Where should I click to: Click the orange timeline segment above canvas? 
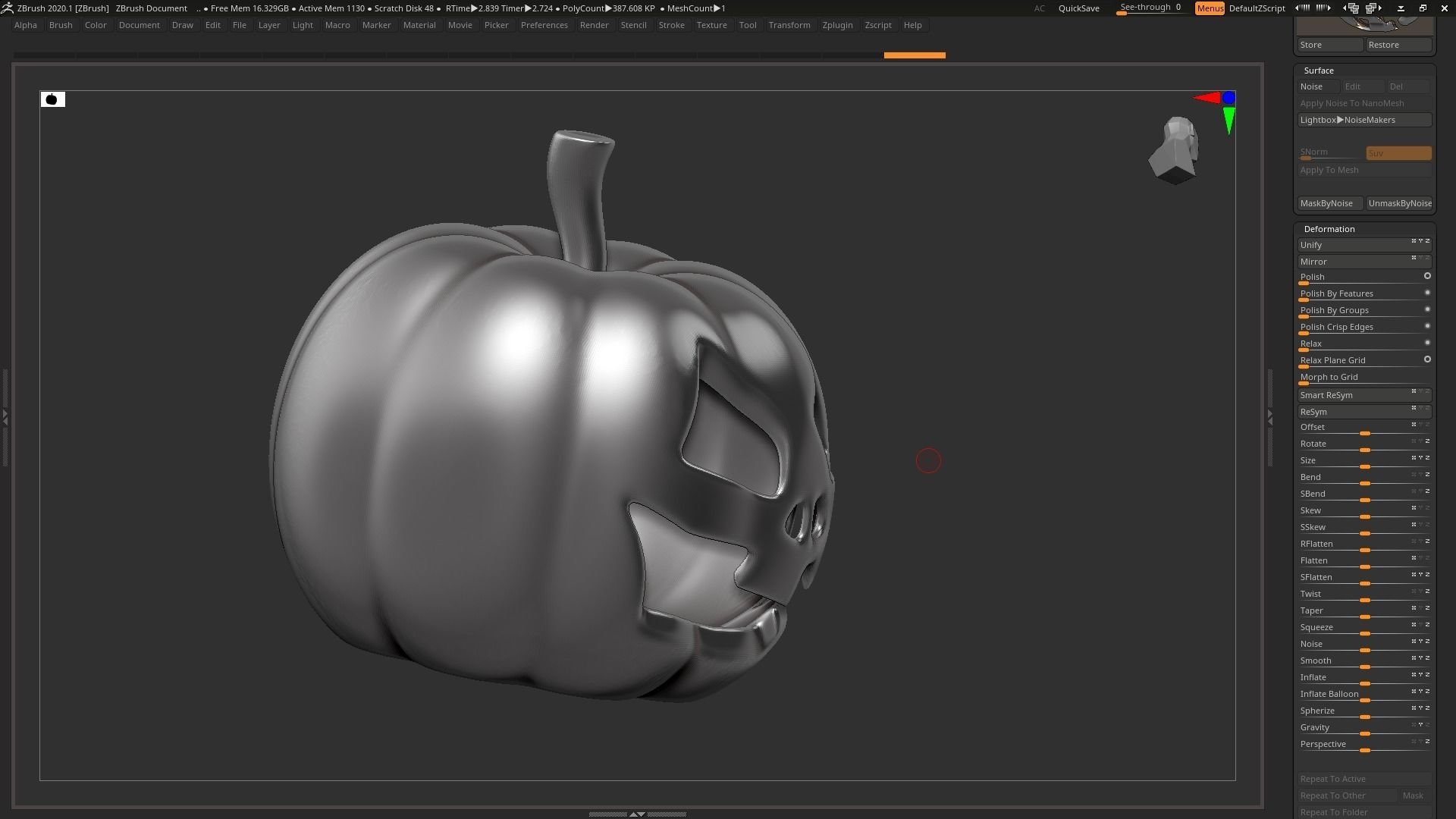point(915,55)
